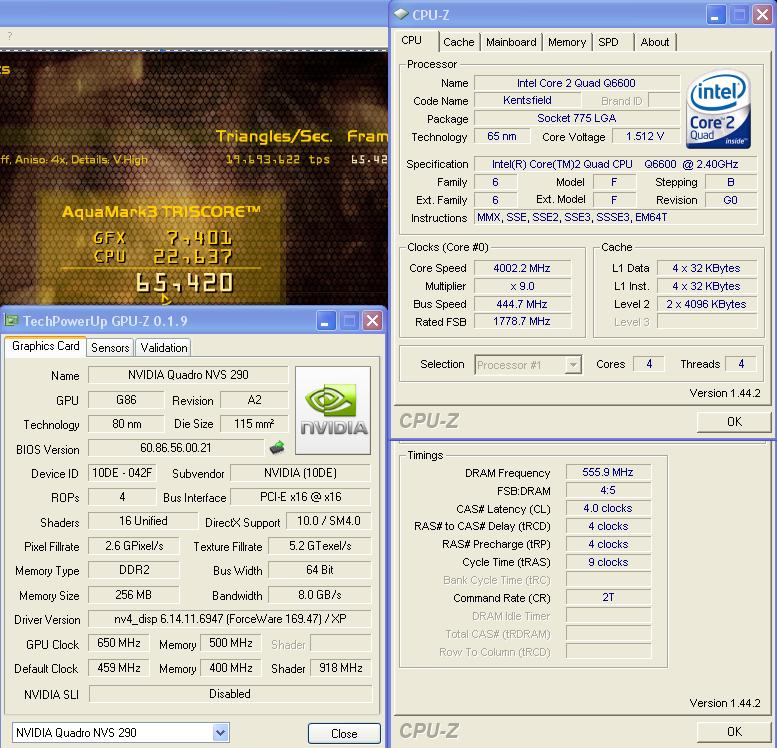Switch to the Graphics Card tab in GPU-Z
Viewport: 777px width, 748px height.
pyautogui.click(x=46, y=346)
